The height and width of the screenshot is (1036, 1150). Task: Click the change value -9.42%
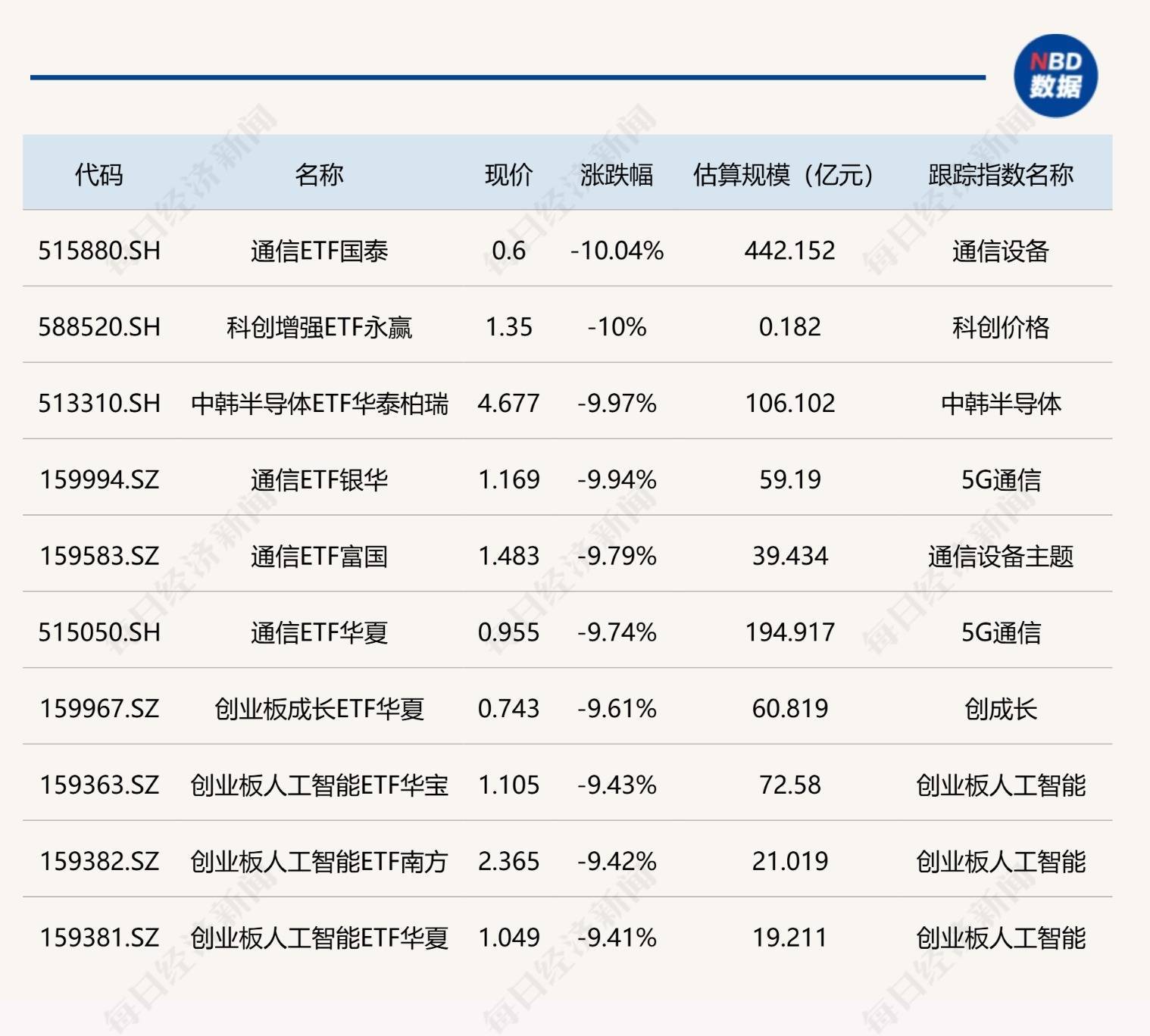[x=617, y=862]
